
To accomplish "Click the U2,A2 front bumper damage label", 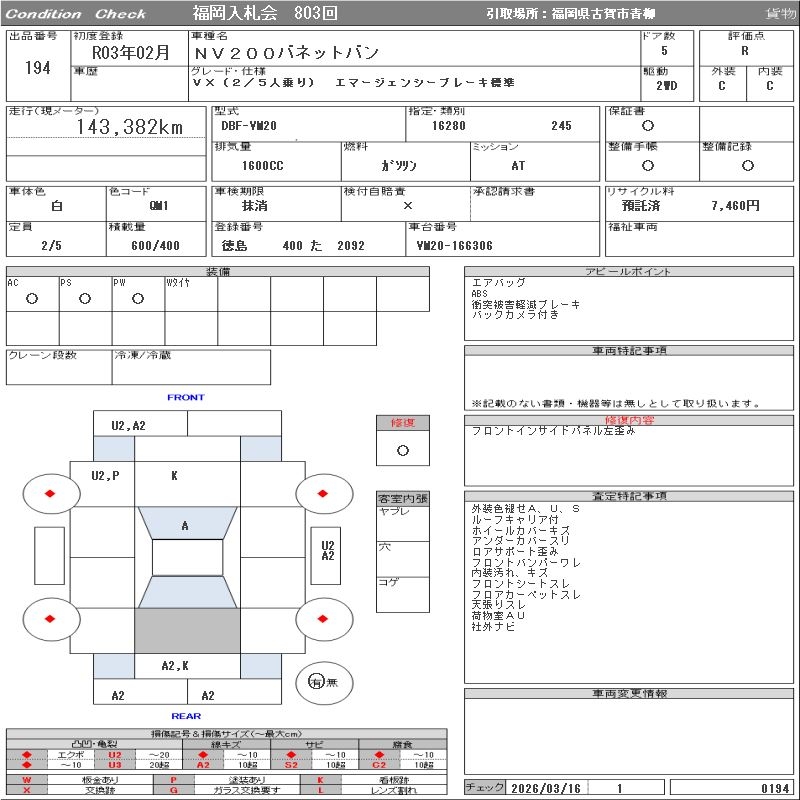I will tap(128, 425).
